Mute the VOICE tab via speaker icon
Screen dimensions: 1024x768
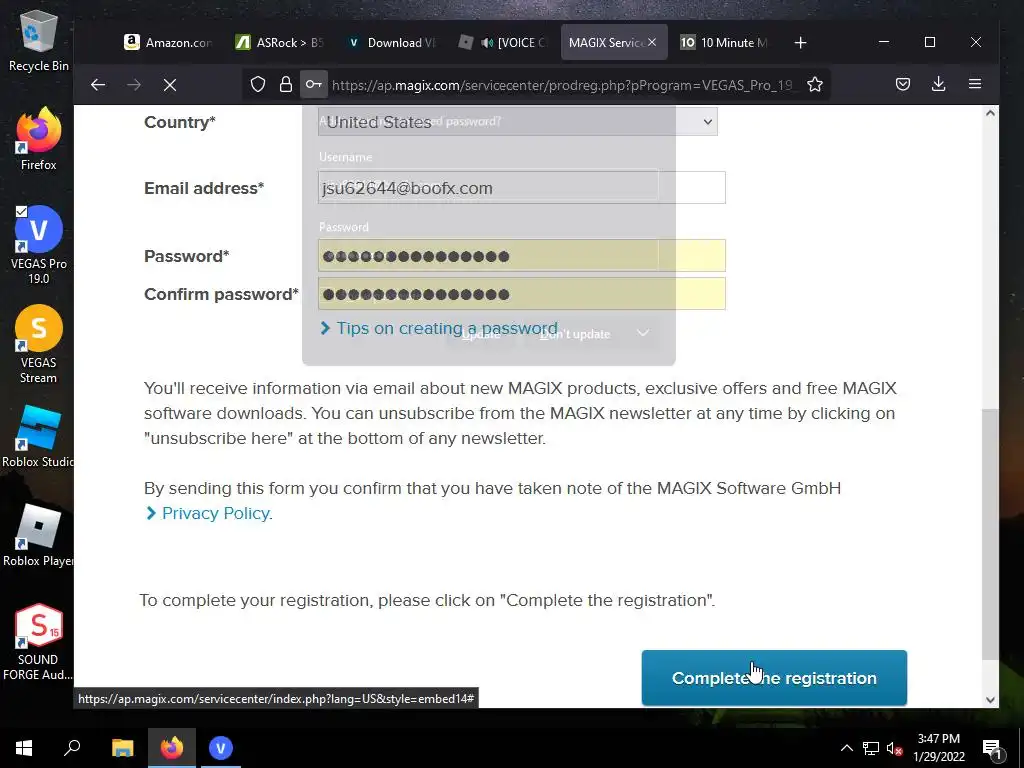point(487,42)
